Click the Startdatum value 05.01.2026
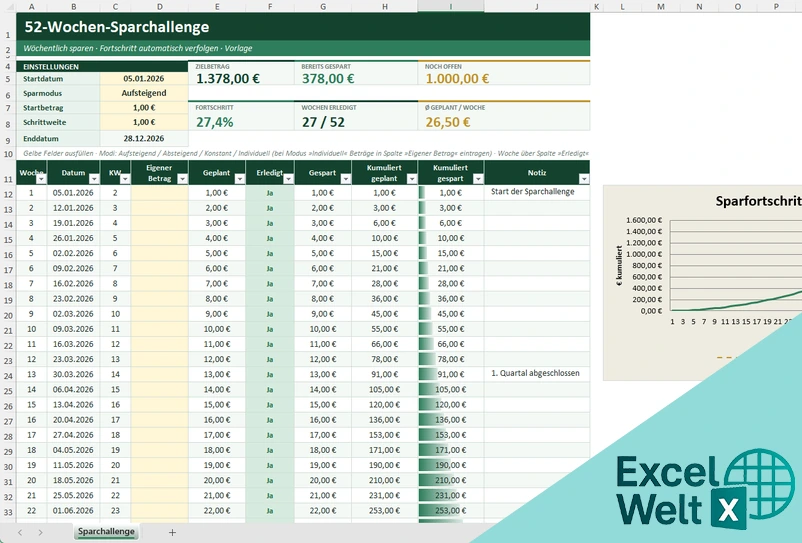The height and width of the screenshot is (543, 802). point(144,79)
